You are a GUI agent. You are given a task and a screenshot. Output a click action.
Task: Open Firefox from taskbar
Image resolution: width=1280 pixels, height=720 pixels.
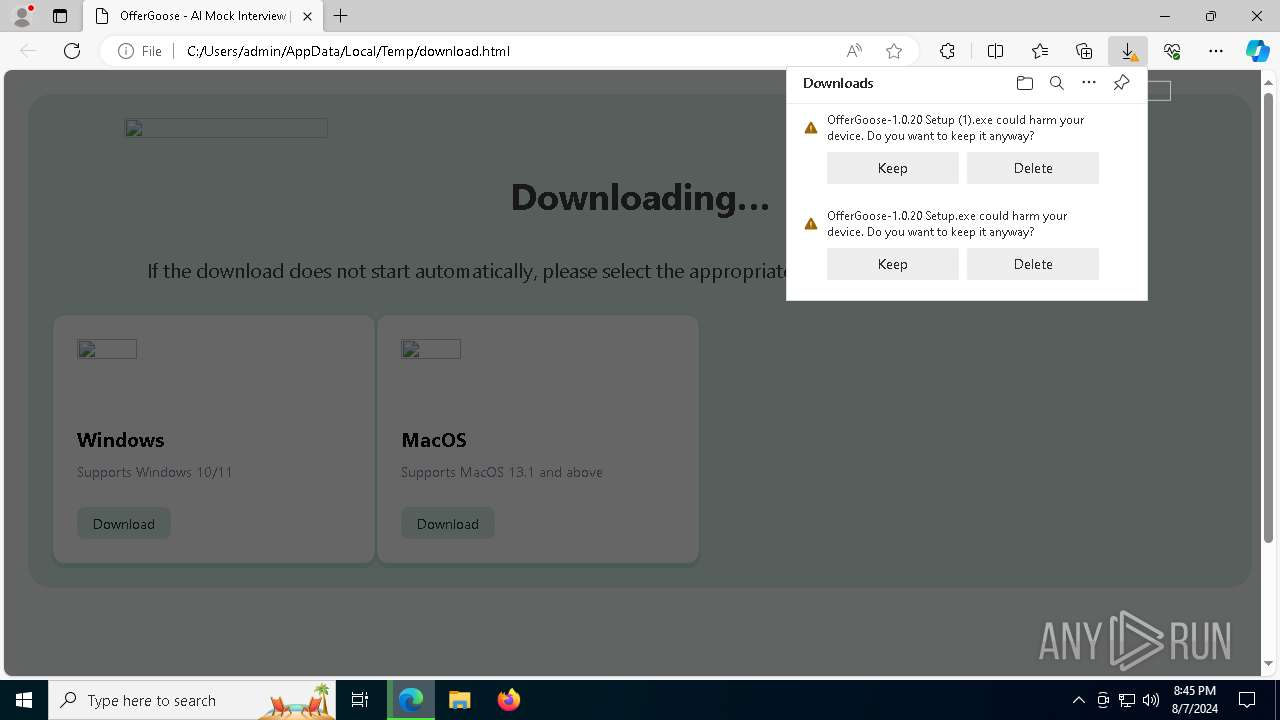click(x=508, y=700)
